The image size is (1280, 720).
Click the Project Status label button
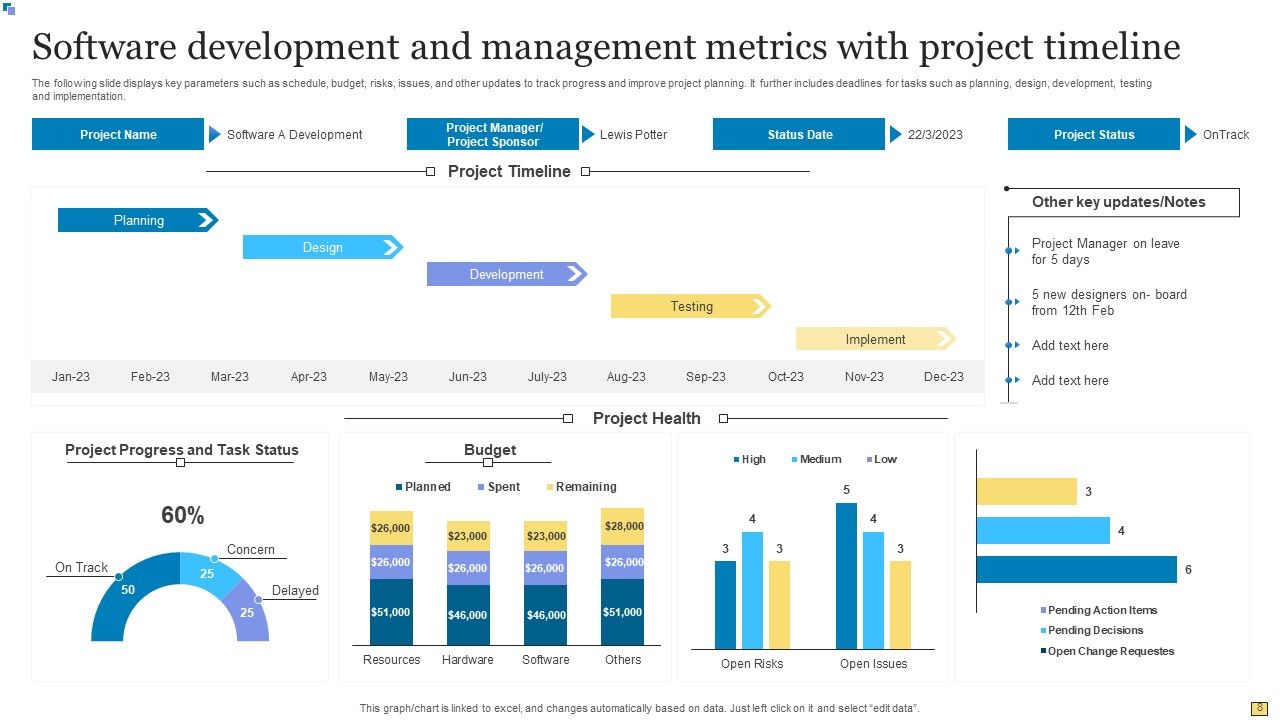click(x=1094, y=134)
